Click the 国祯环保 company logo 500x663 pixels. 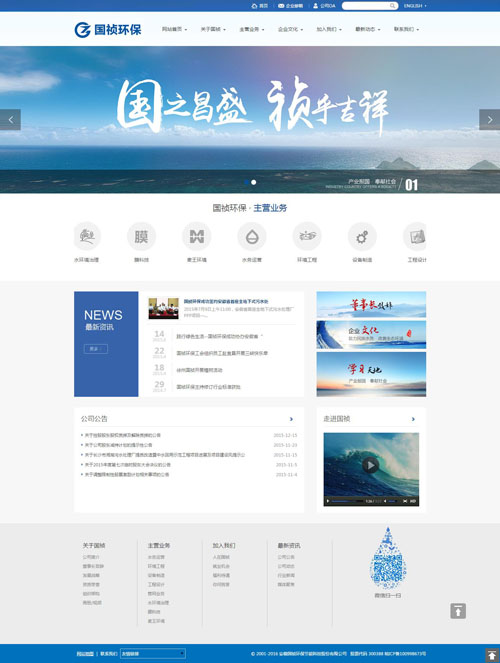108,30
